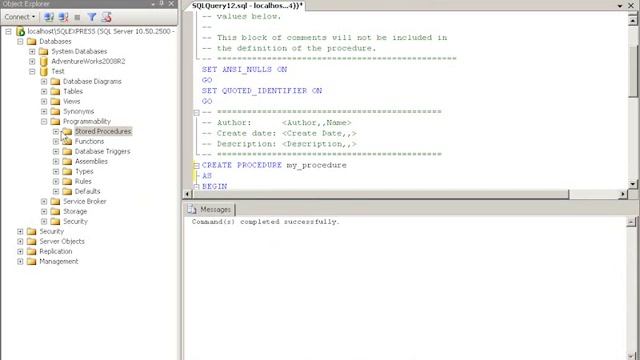Image resolution: width=640 pixels, height=360 pixels.
Task: Click the Types folder icon
Action: (67, 171)
